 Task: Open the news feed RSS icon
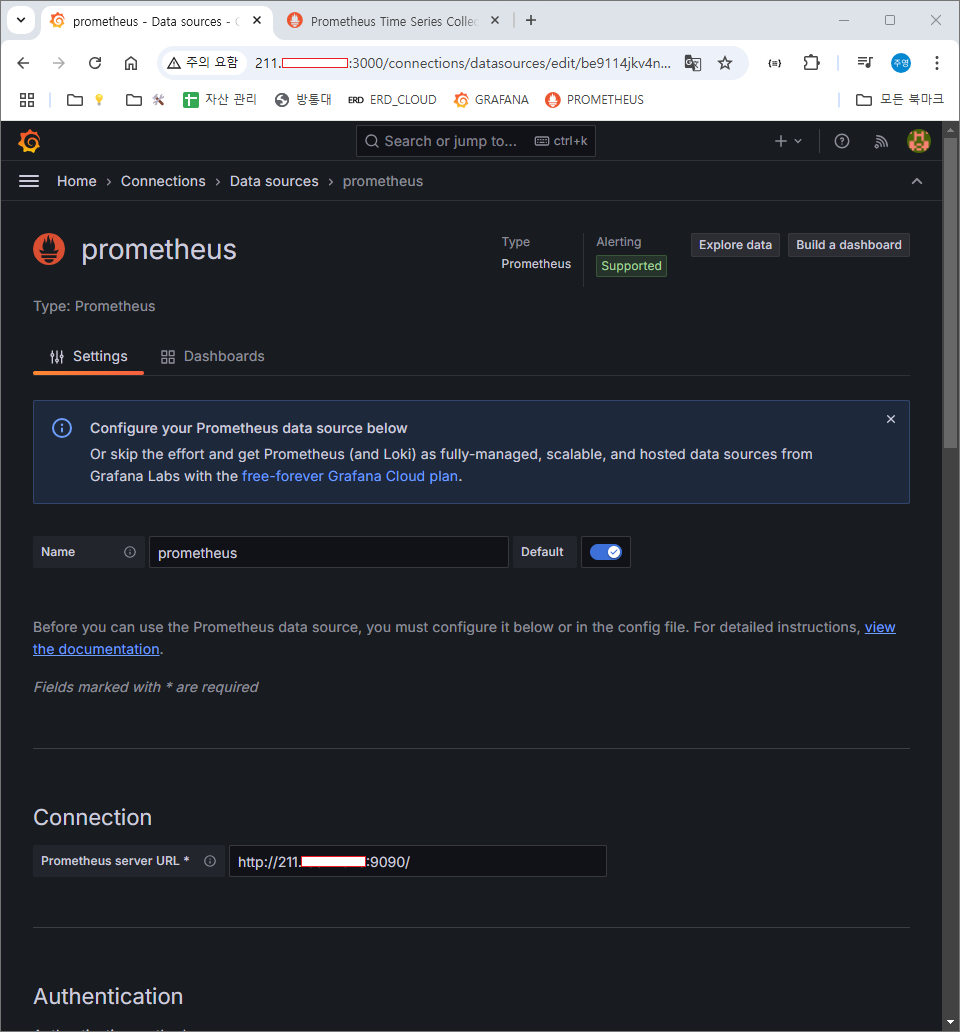click(880, 142)
